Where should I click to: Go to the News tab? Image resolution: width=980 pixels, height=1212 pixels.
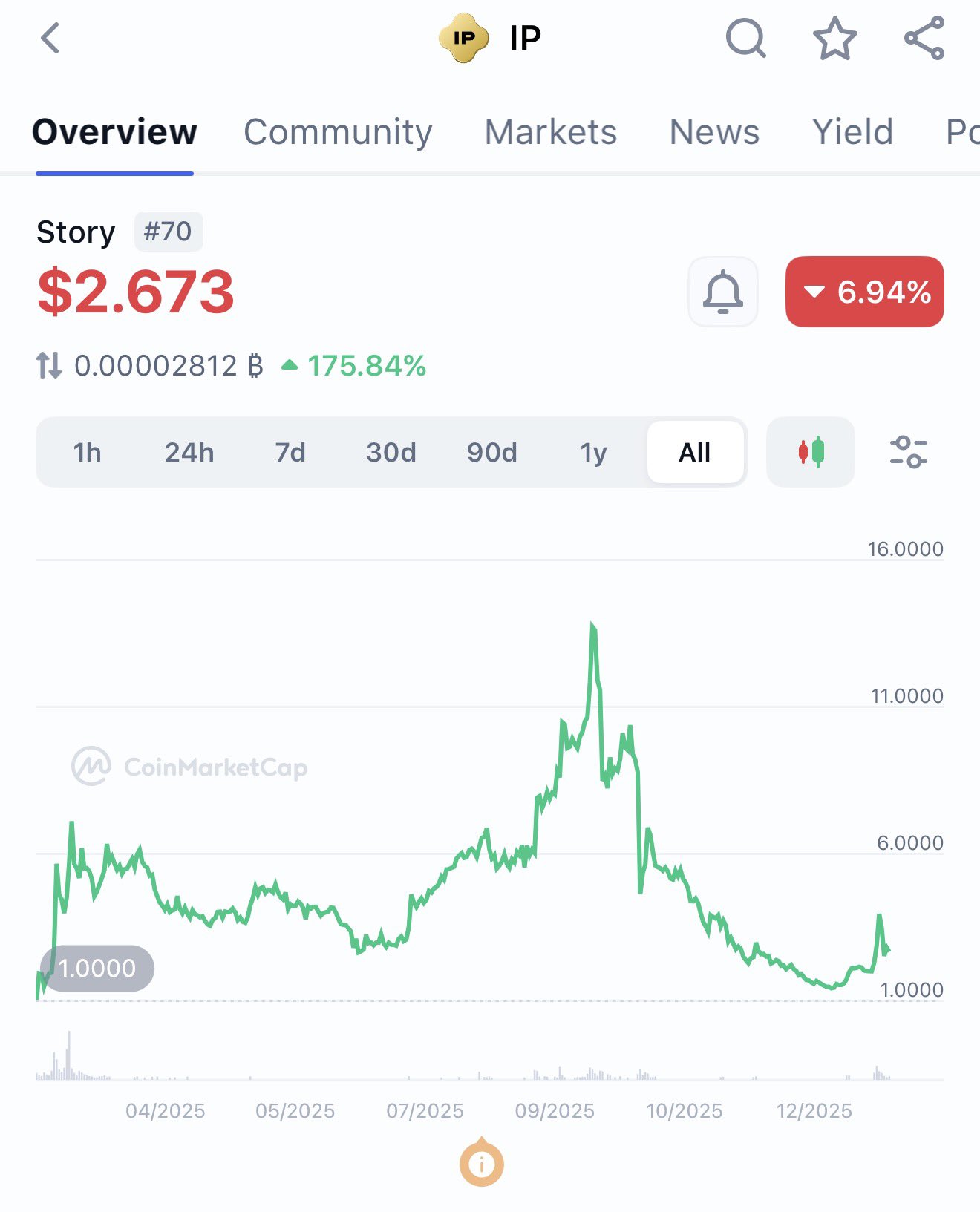pos(714,132)
